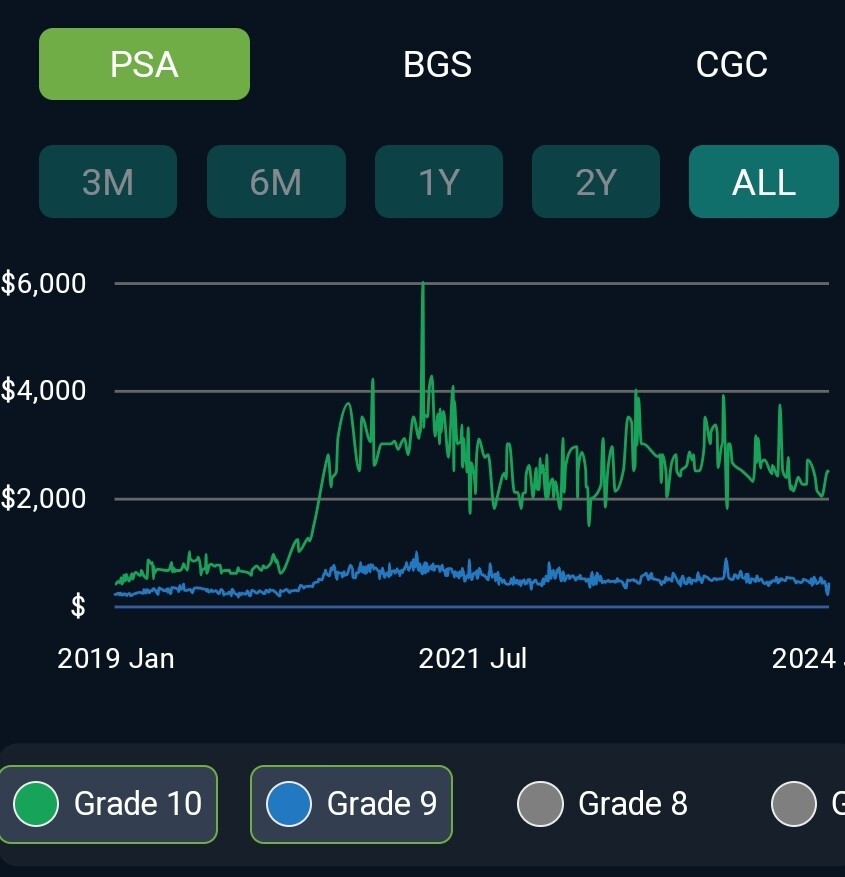The width and height of the screenshot is (845, 877).
Task: Click the 2019 Jan axis label
Action: tap(116, 658)
